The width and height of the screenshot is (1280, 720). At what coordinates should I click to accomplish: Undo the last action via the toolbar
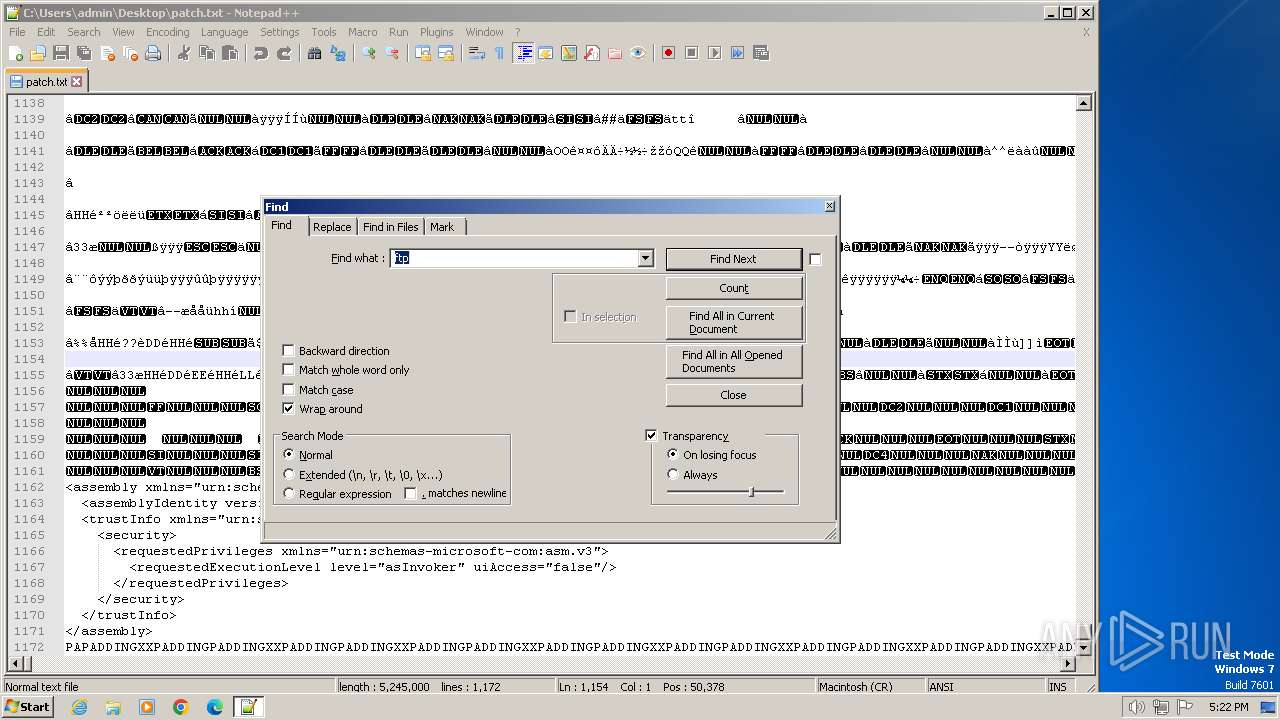point(260,53)
